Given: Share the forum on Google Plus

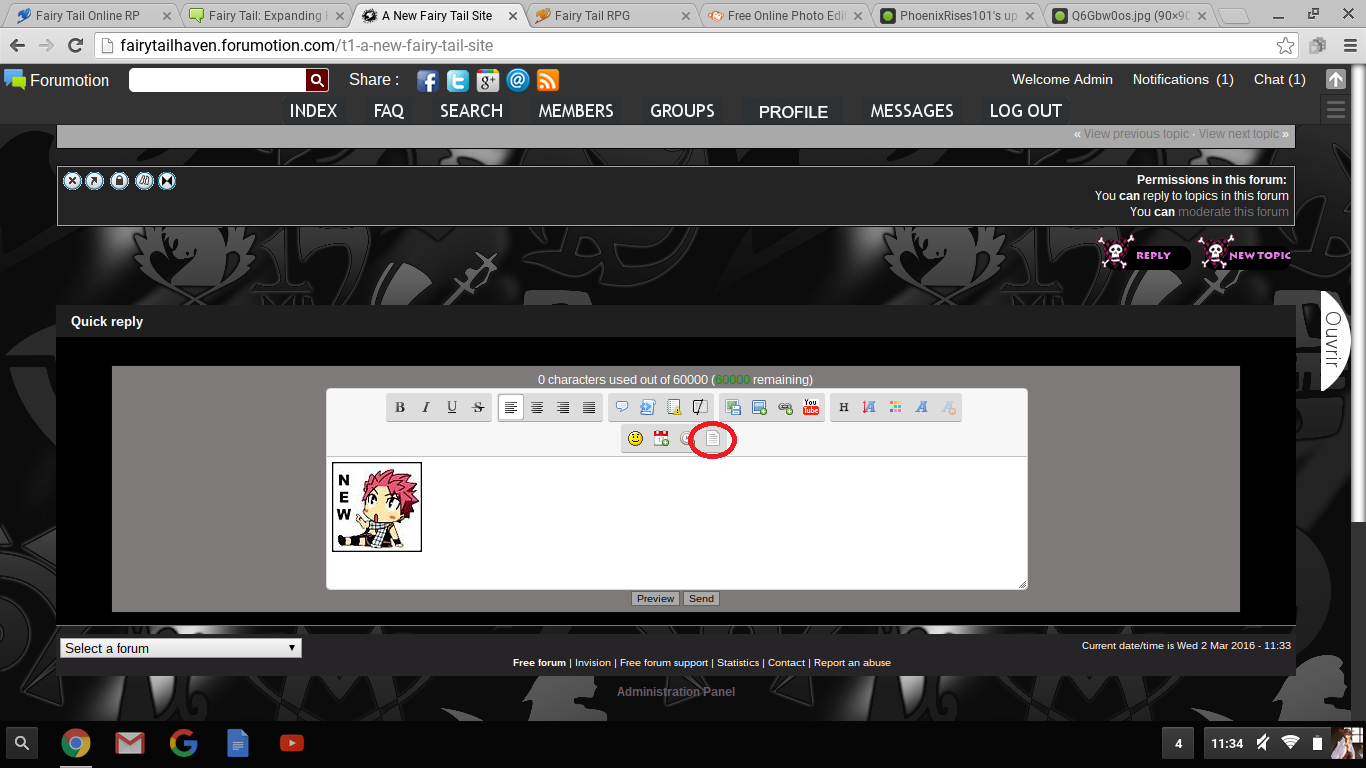Looking at the screenshot, I should coord(488,81).
